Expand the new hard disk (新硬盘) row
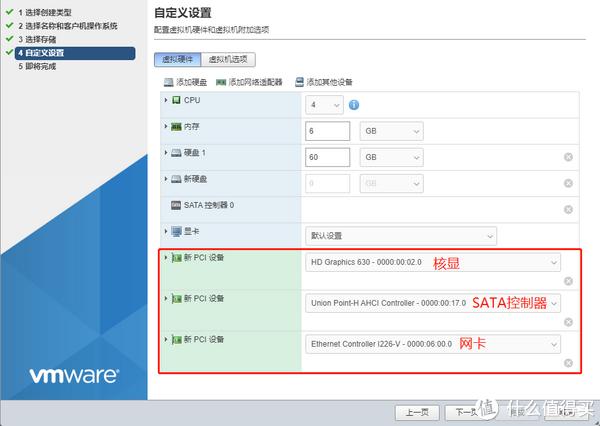The image size is (600, 426). (x=166, y=179)
